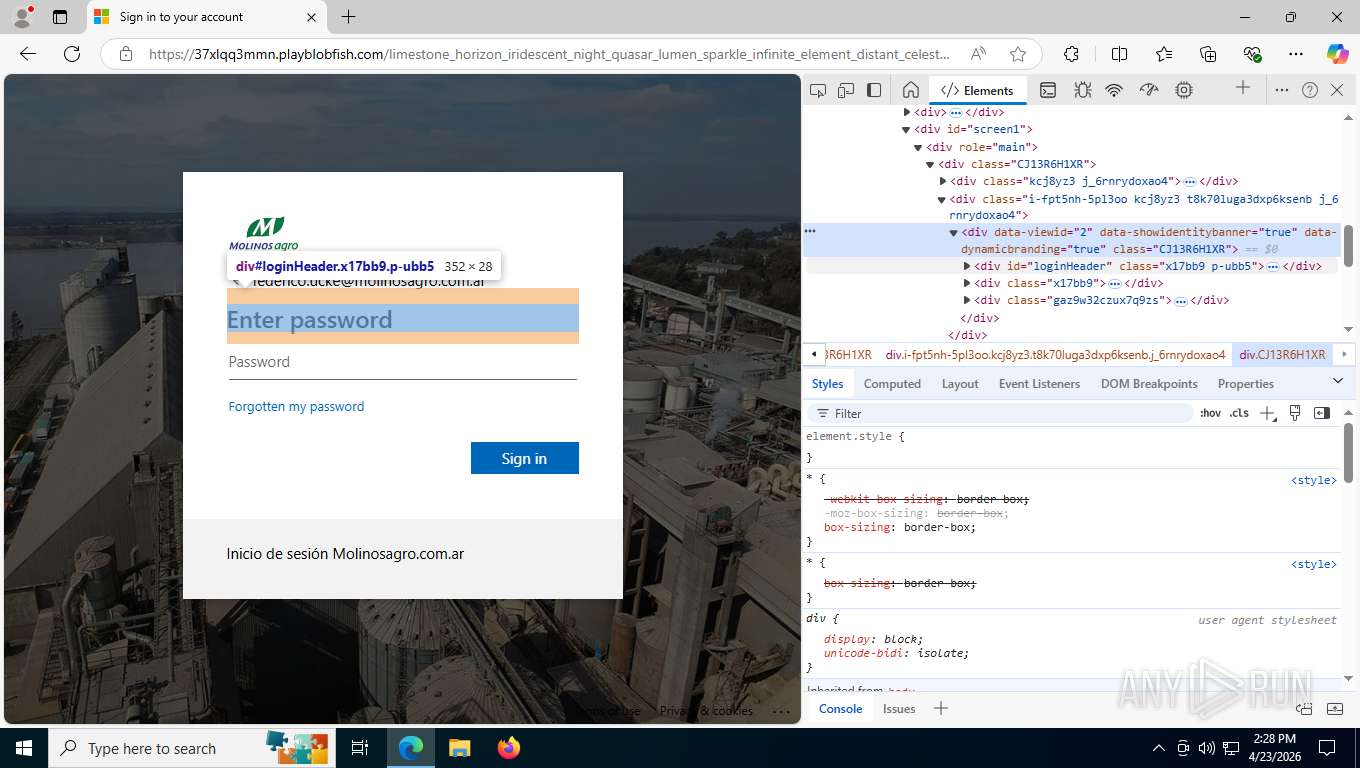Image resolution: width=1360 pixels, height=768 pixels.
Task: Collapse the selected data-viewid div node
Action: click(x=954, y=232)
